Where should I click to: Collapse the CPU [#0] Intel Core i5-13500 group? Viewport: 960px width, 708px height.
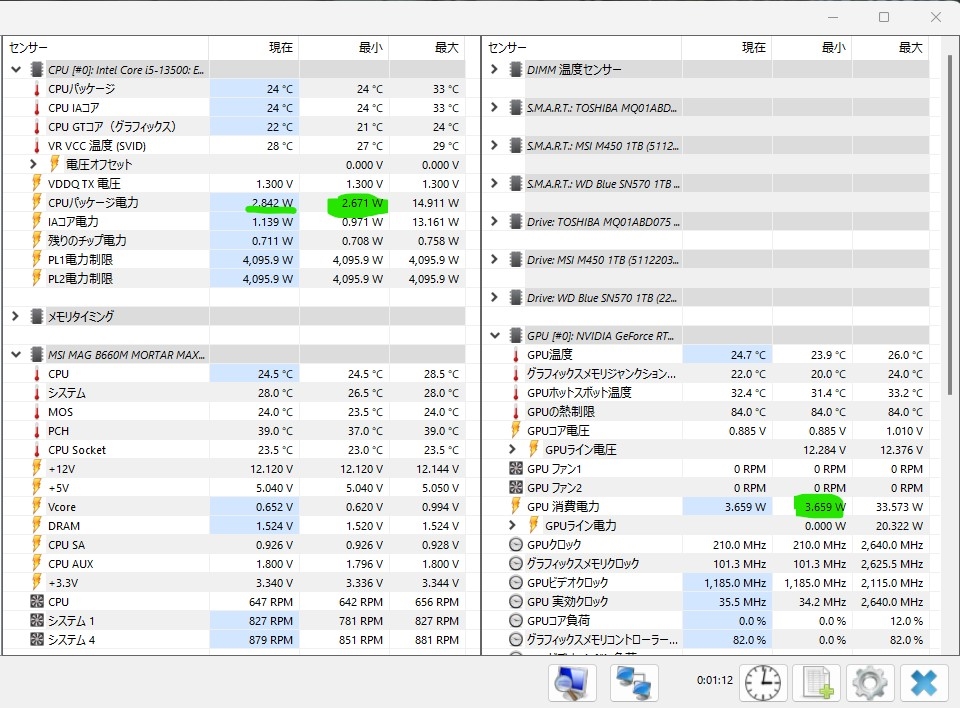[16, 70]
